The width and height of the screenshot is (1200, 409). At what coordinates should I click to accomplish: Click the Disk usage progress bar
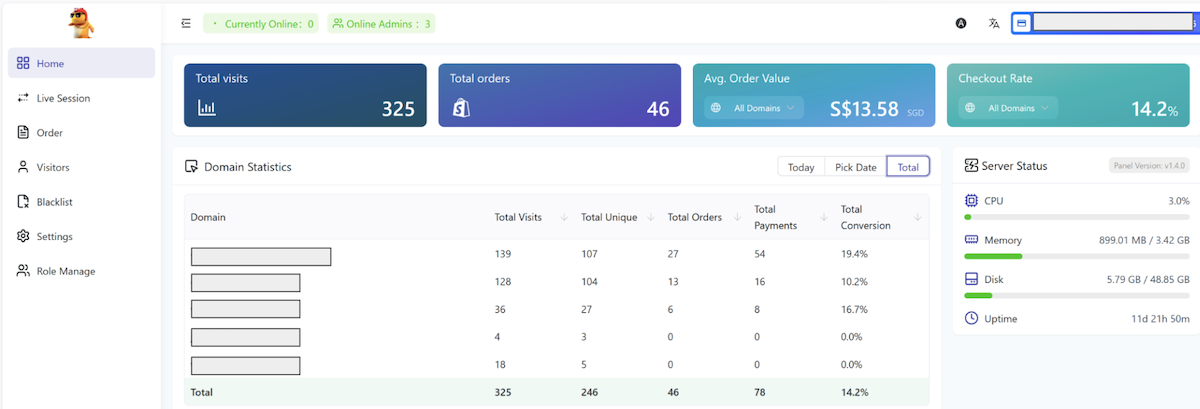click(1077, 295)
